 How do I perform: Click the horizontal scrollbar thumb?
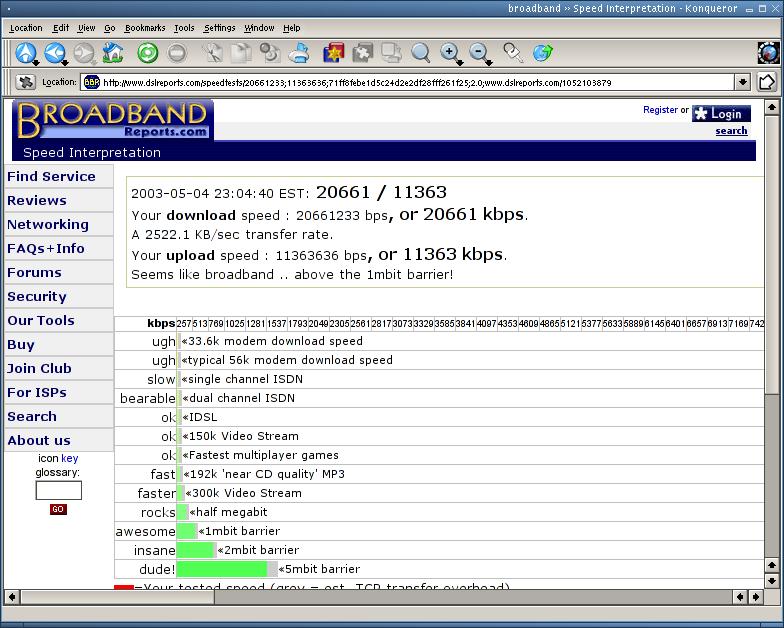(x=118, y=596)
